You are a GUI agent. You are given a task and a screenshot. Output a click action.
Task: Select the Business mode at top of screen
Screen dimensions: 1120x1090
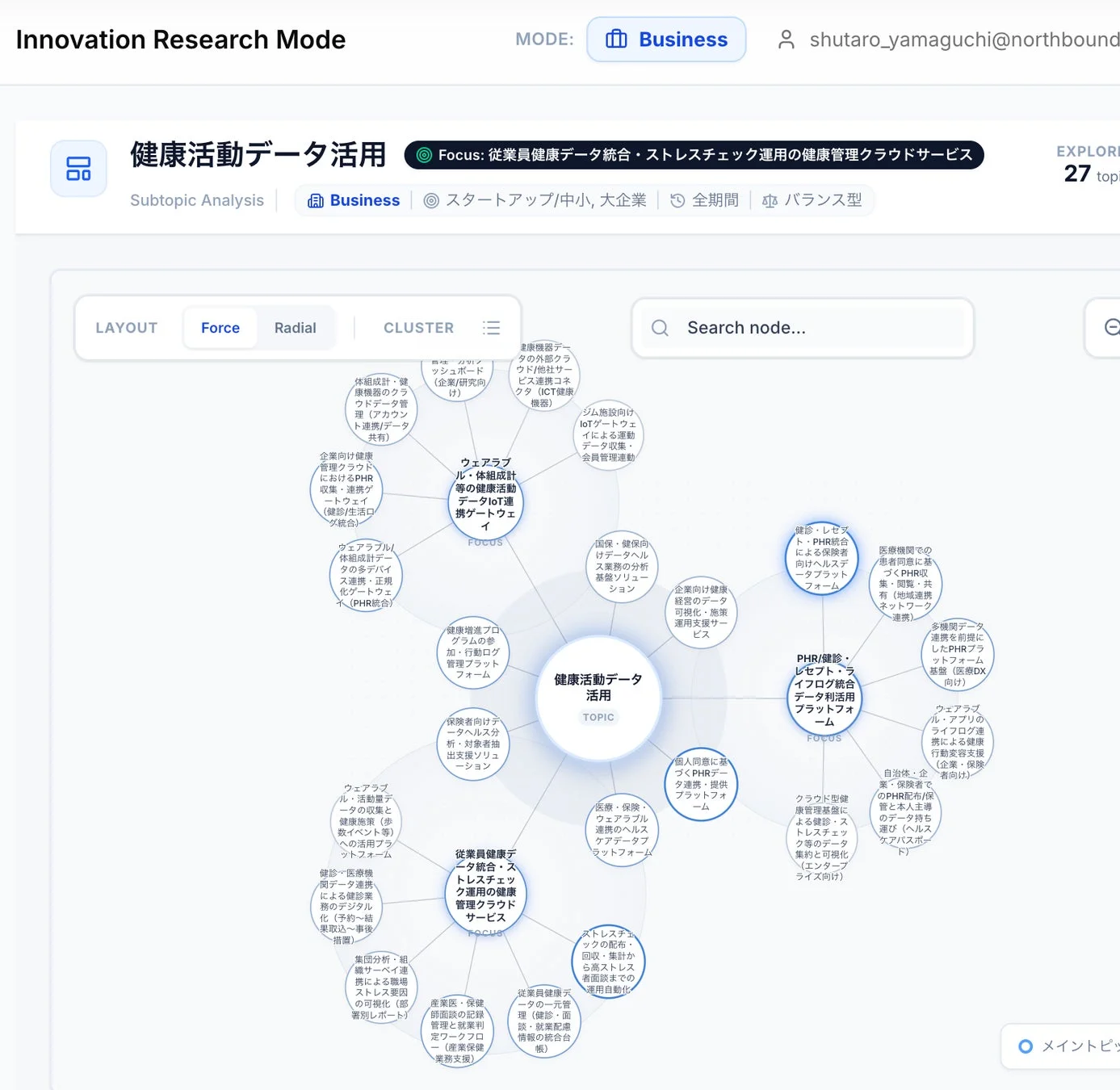point(666,38)
